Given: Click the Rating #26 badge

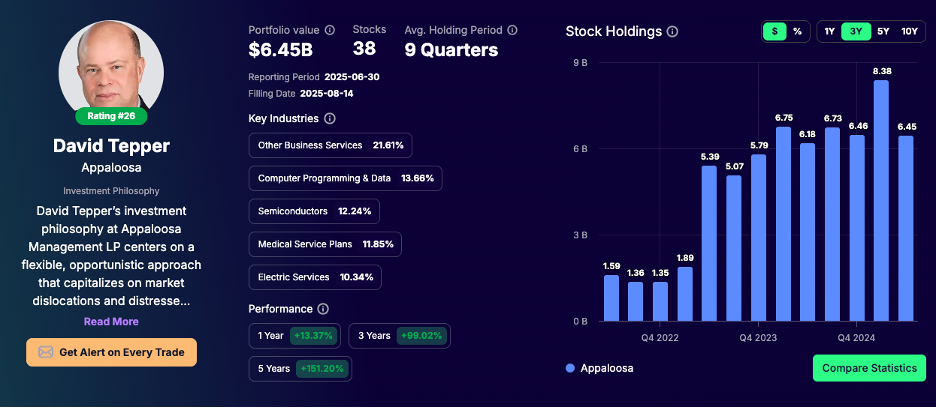Looking at the screenshot, I should (111, 116).
